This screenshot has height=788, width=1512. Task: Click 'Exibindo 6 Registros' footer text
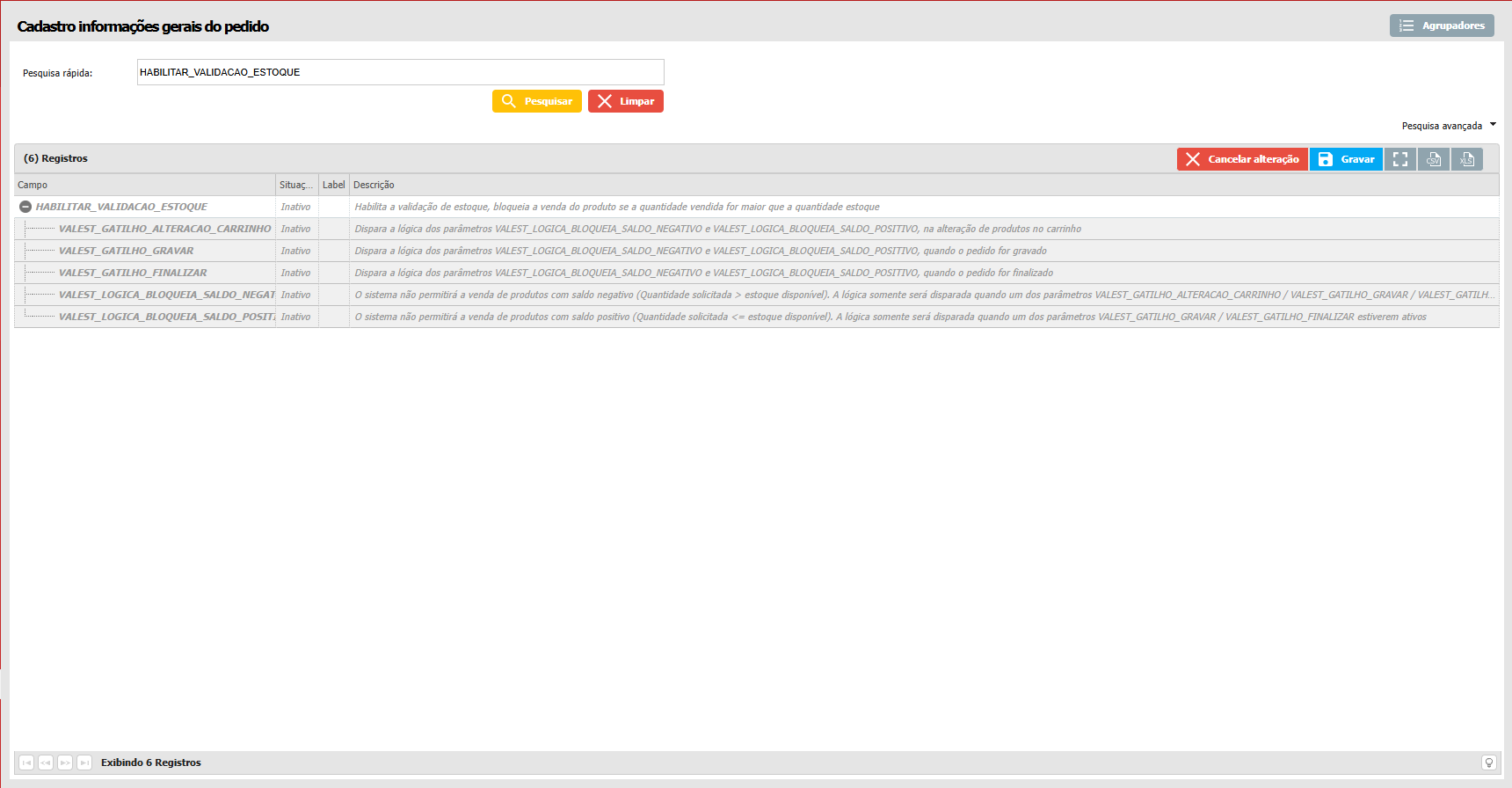(151, 762)
